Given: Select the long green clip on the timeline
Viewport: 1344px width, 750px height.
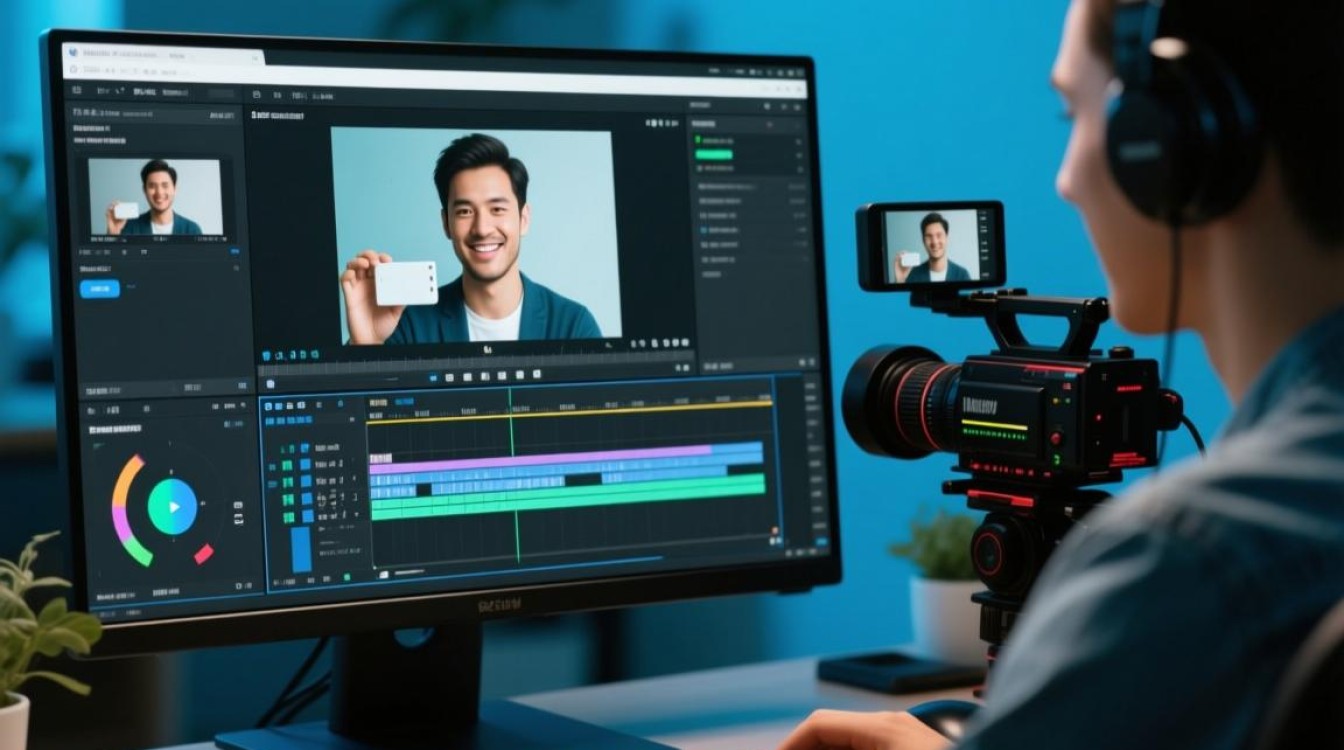Looking at the screenshot, I should (567, 497).
